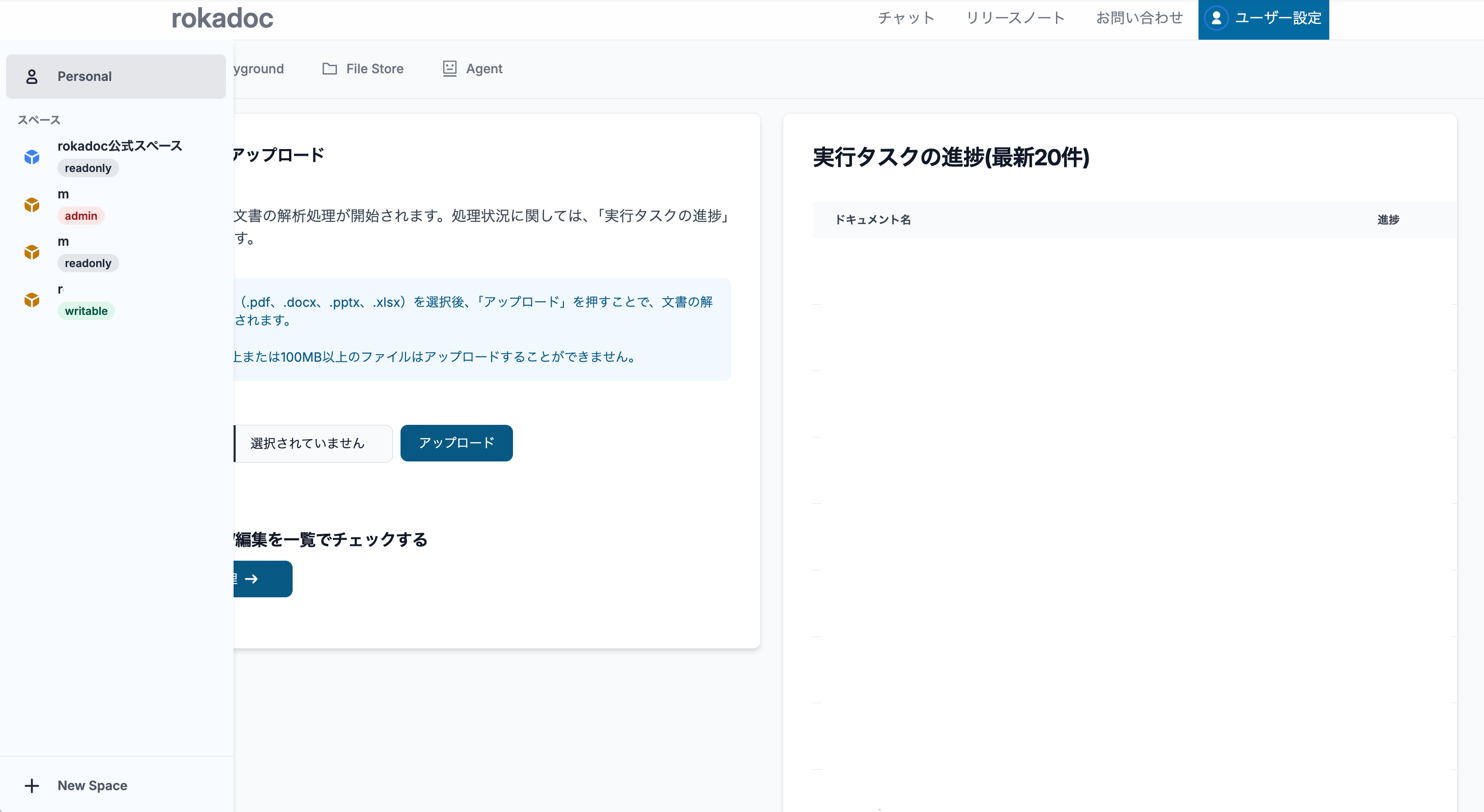Click the plus icon next to New Space

32,786
